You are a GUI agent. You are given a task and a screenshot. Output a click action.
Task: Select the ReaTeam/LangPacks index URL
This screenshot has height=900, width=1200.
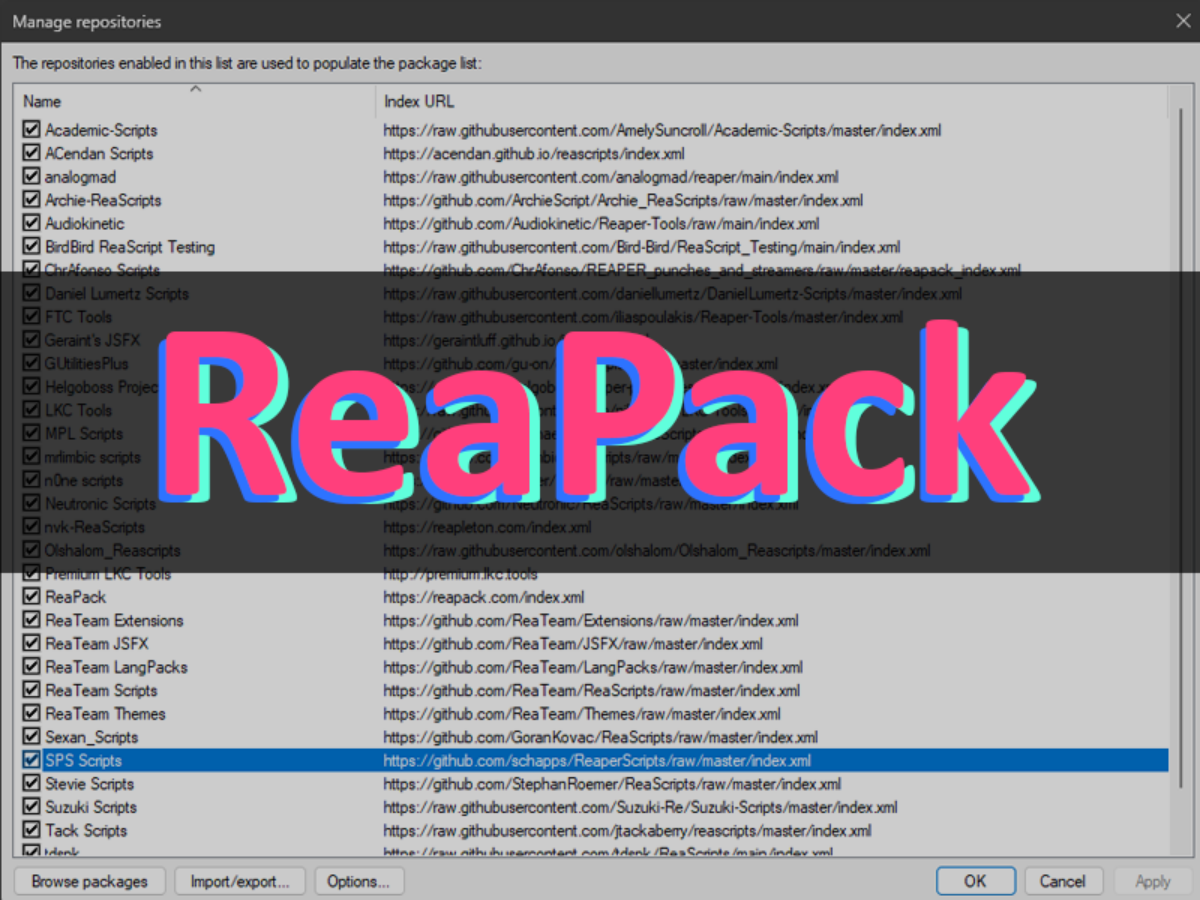pos(593,667)
